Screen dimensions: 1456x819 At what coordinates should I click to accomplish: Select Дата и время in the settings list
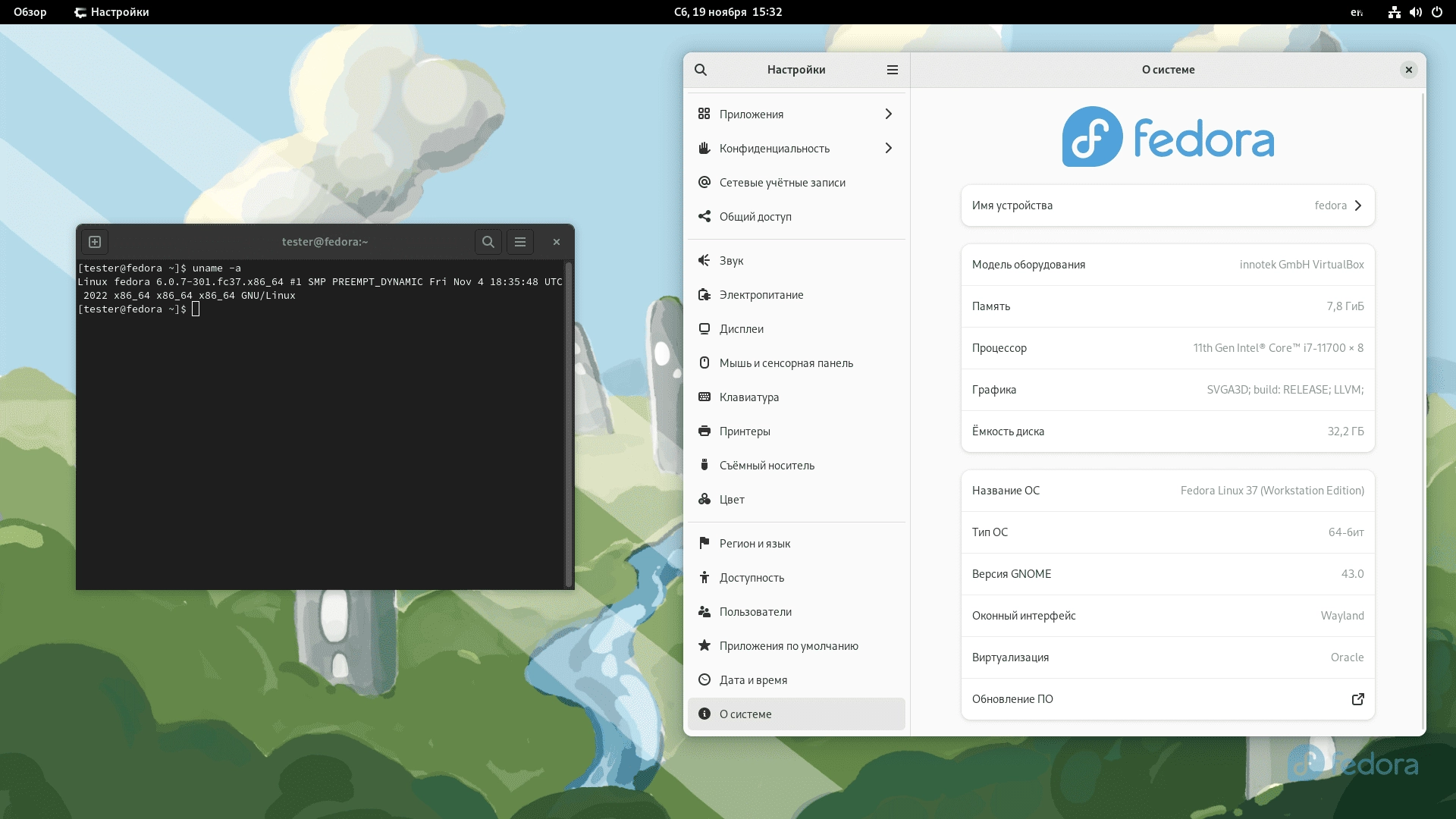(796, 679)
